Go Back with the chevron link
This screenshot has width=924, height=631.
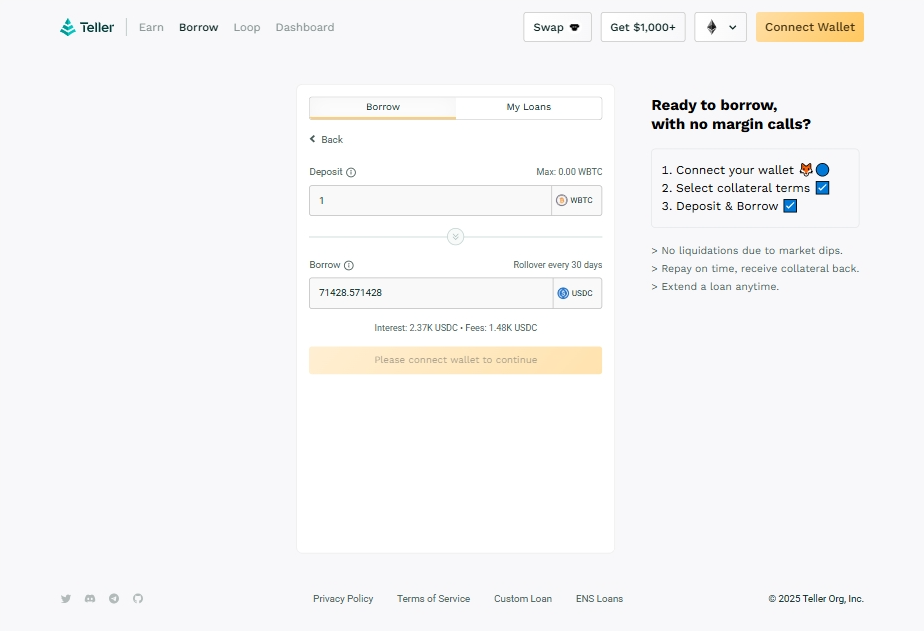(x=326, y=140)
